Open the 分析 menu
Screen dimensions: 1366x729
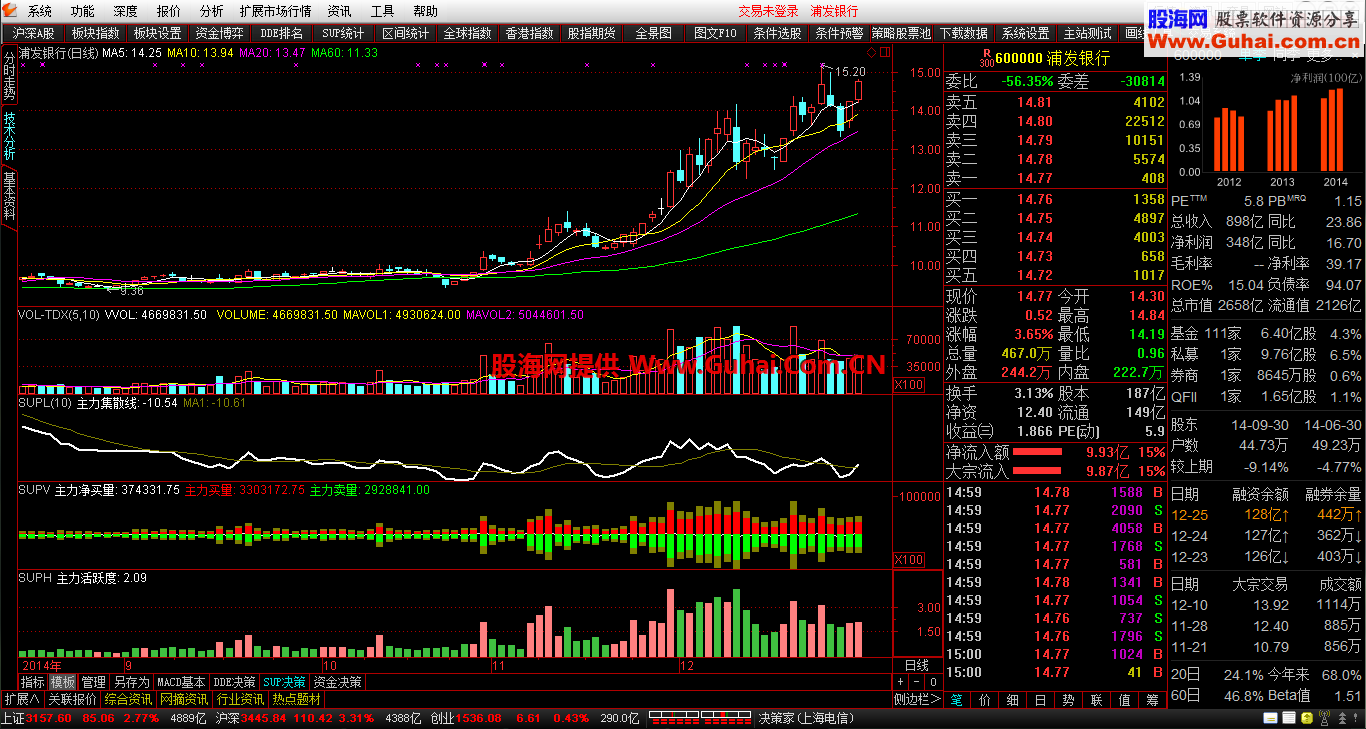[211, 11]
